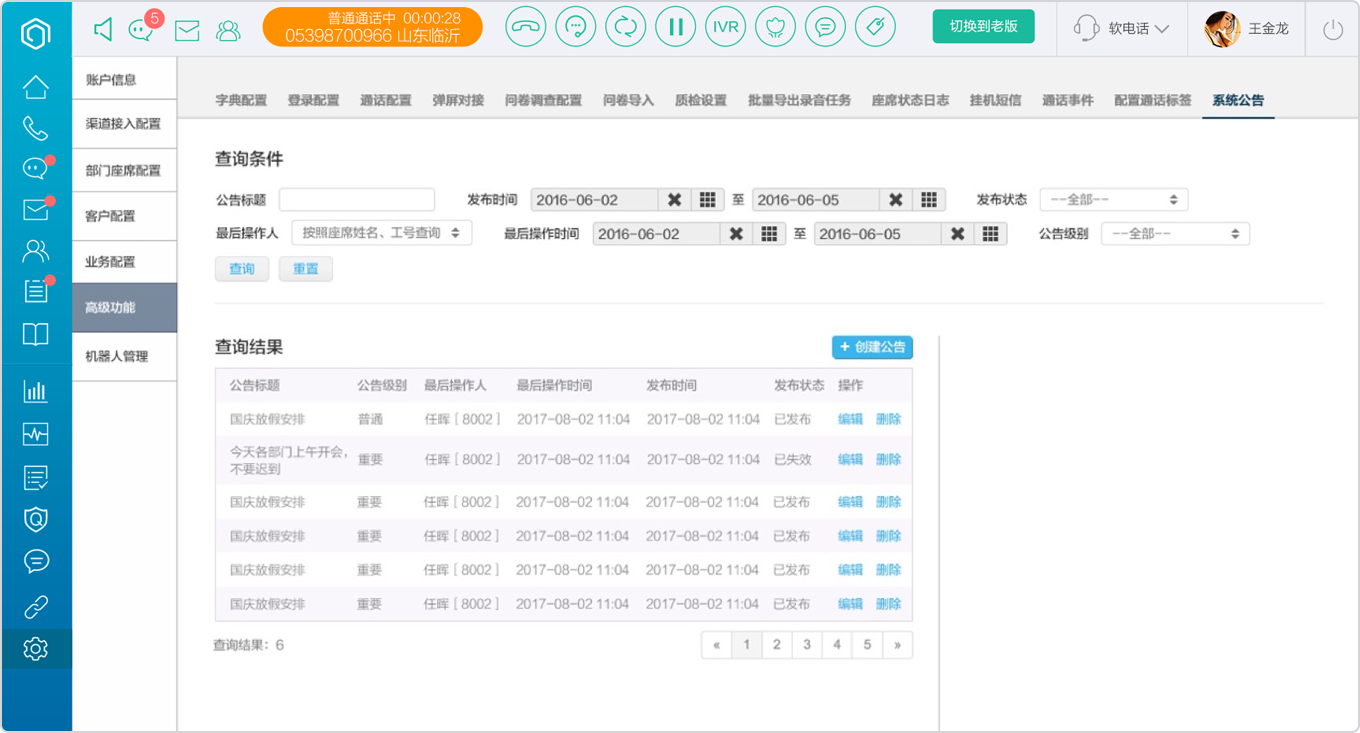
Task: Open the 最后操作人 agent selector
Action: click(381, 233)
